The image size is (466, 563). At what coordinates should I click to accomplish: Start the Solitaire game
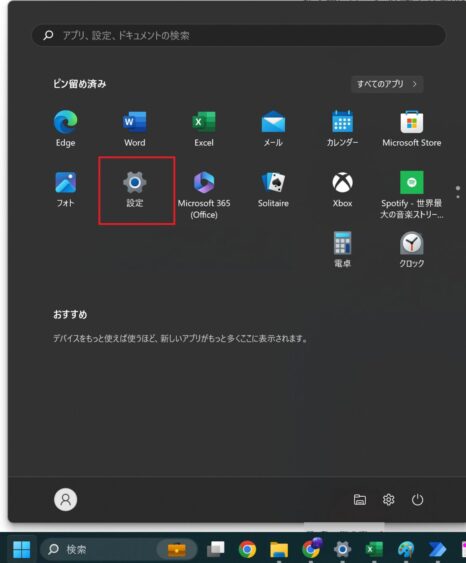[273, 189]
